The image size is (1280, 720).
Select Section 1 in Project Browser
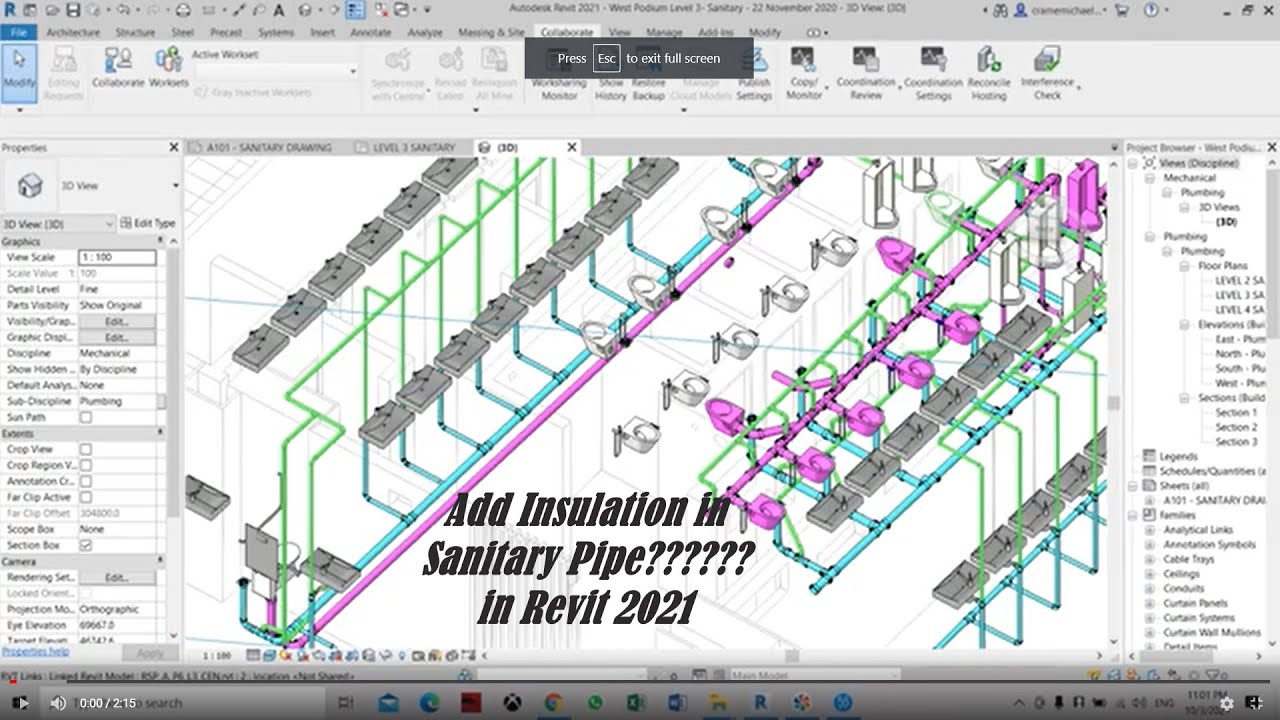(1236, 412)
